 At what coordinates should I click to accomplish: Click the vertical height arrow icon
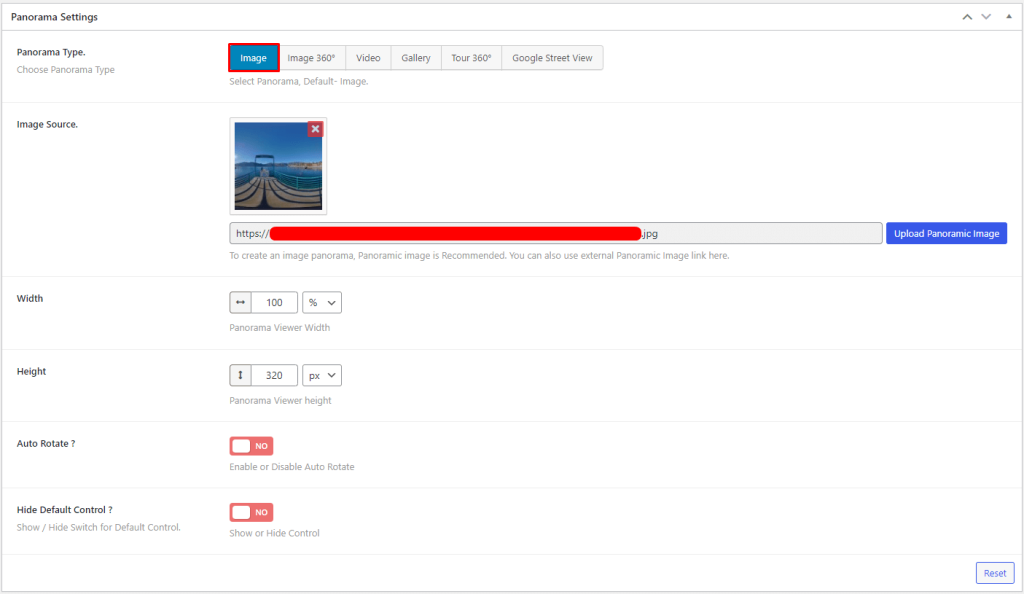click(x=240, y=375)
